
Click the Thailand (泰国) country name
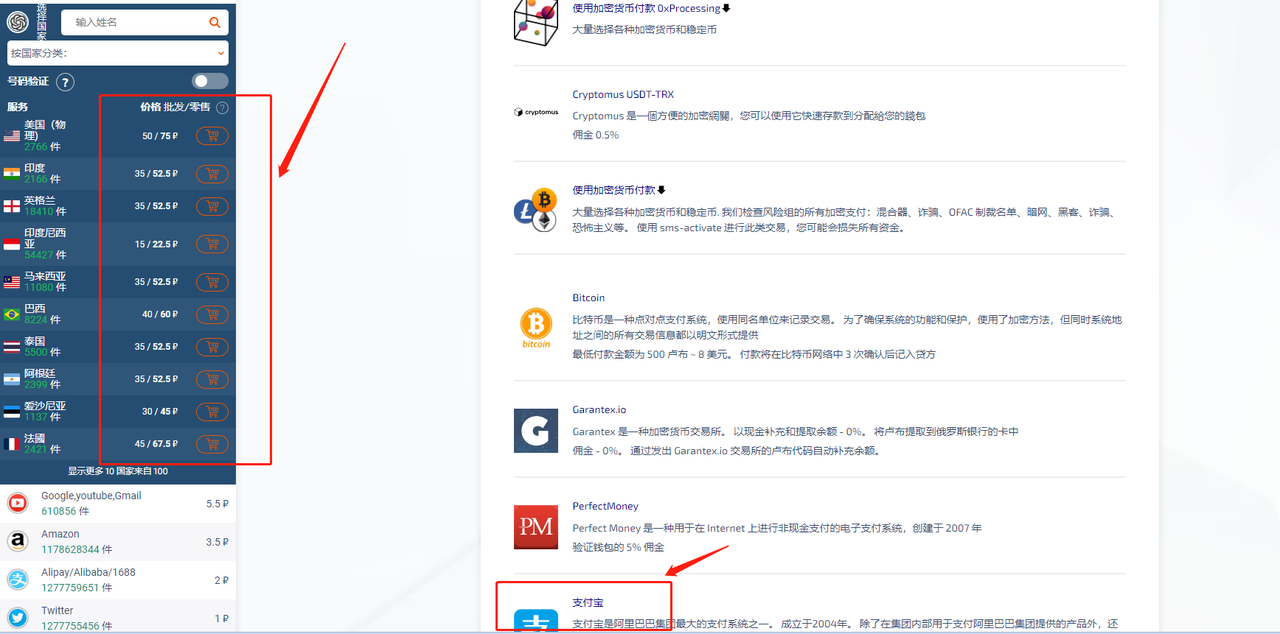[35, 341]
